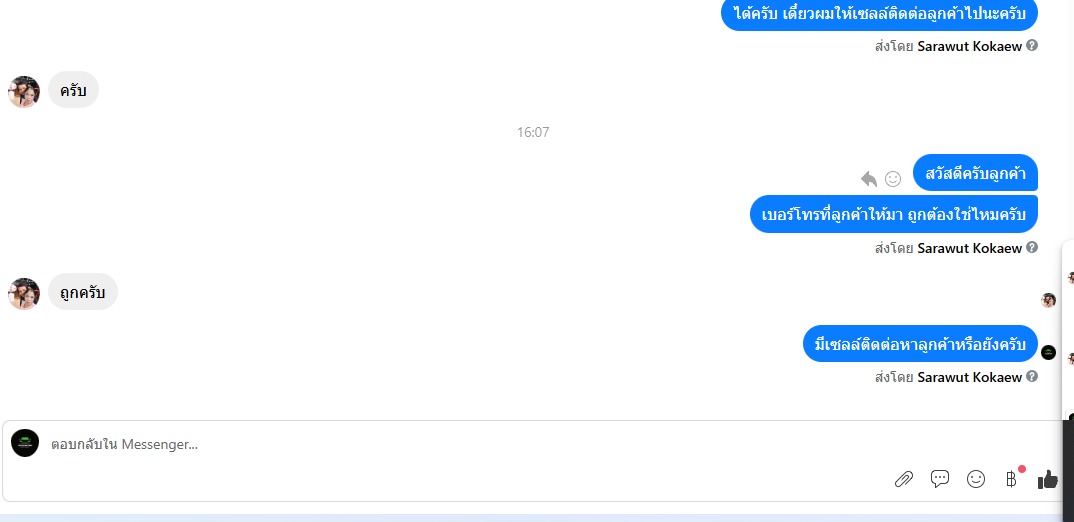Click the page avatar beside the reply box
The height and width of the screenshot is (522, 1074).
click(x=25, y=443)
